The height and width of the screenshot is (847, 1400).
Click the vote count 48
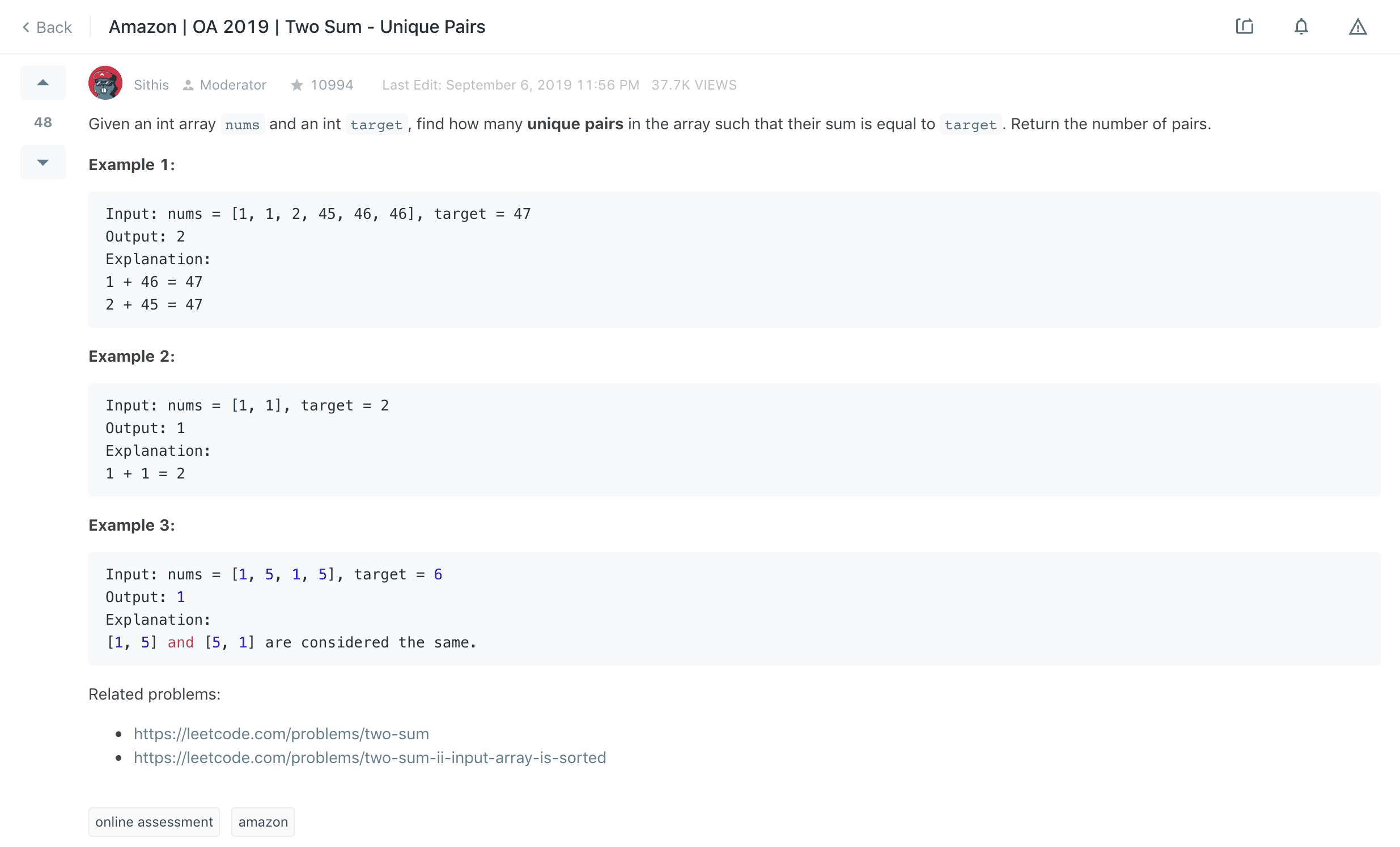(43, 122)
